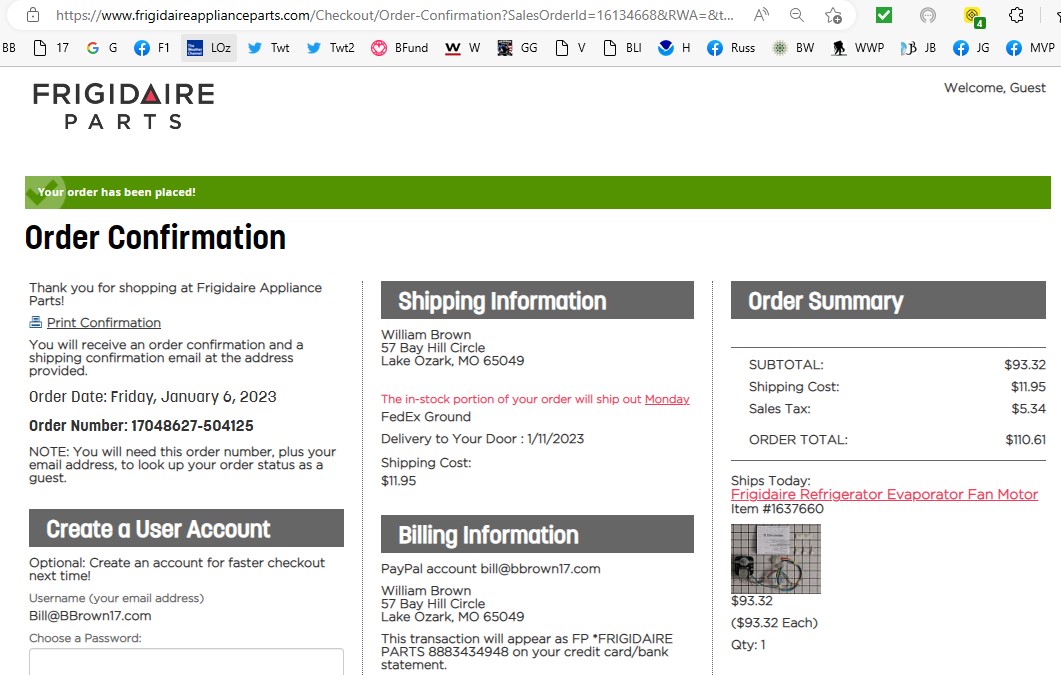Open the Google 'G' bookmark
1061x675 pixels.
[102, 48]
